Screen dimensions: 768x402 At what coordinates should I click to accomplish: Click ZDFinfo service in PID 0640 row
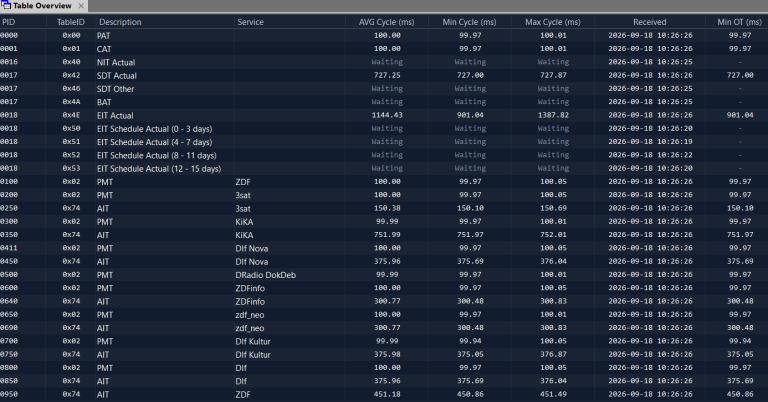tap(250, 301)
